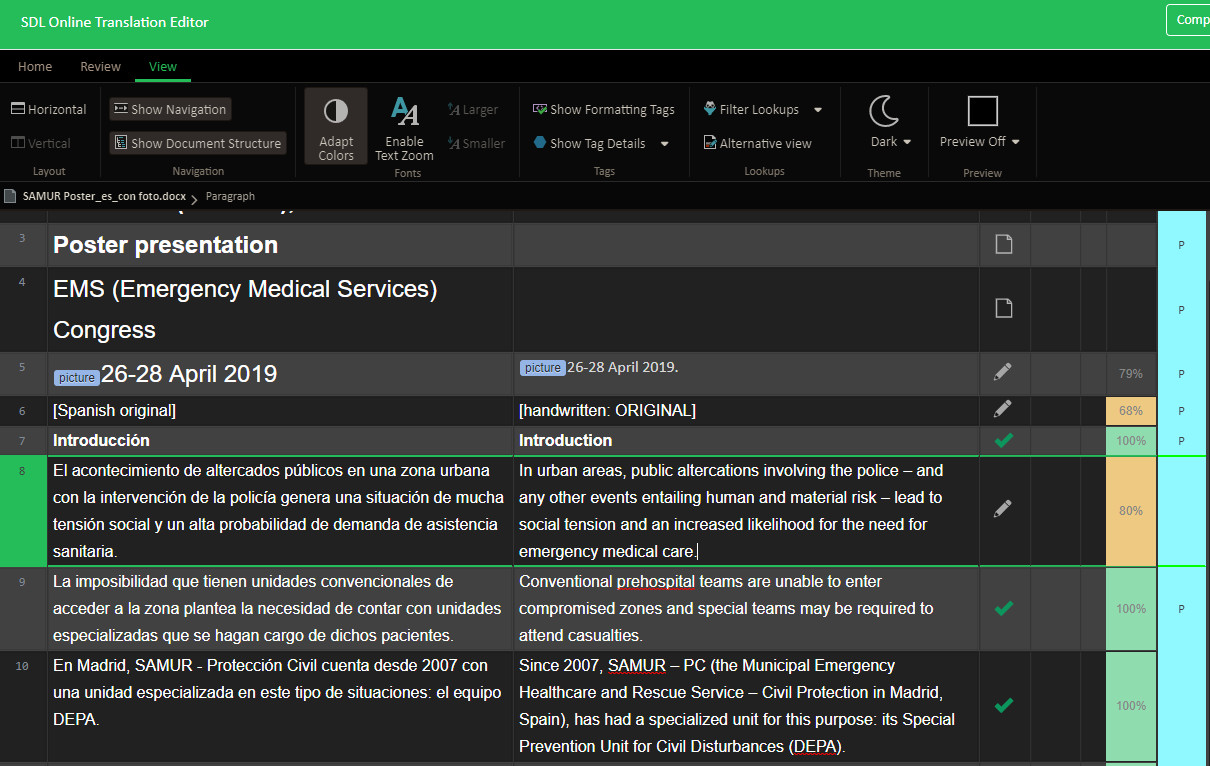Expand the Filter Lookups dropdown arrow
Screen dimensions: 1210x766
(x=818, y=109)
